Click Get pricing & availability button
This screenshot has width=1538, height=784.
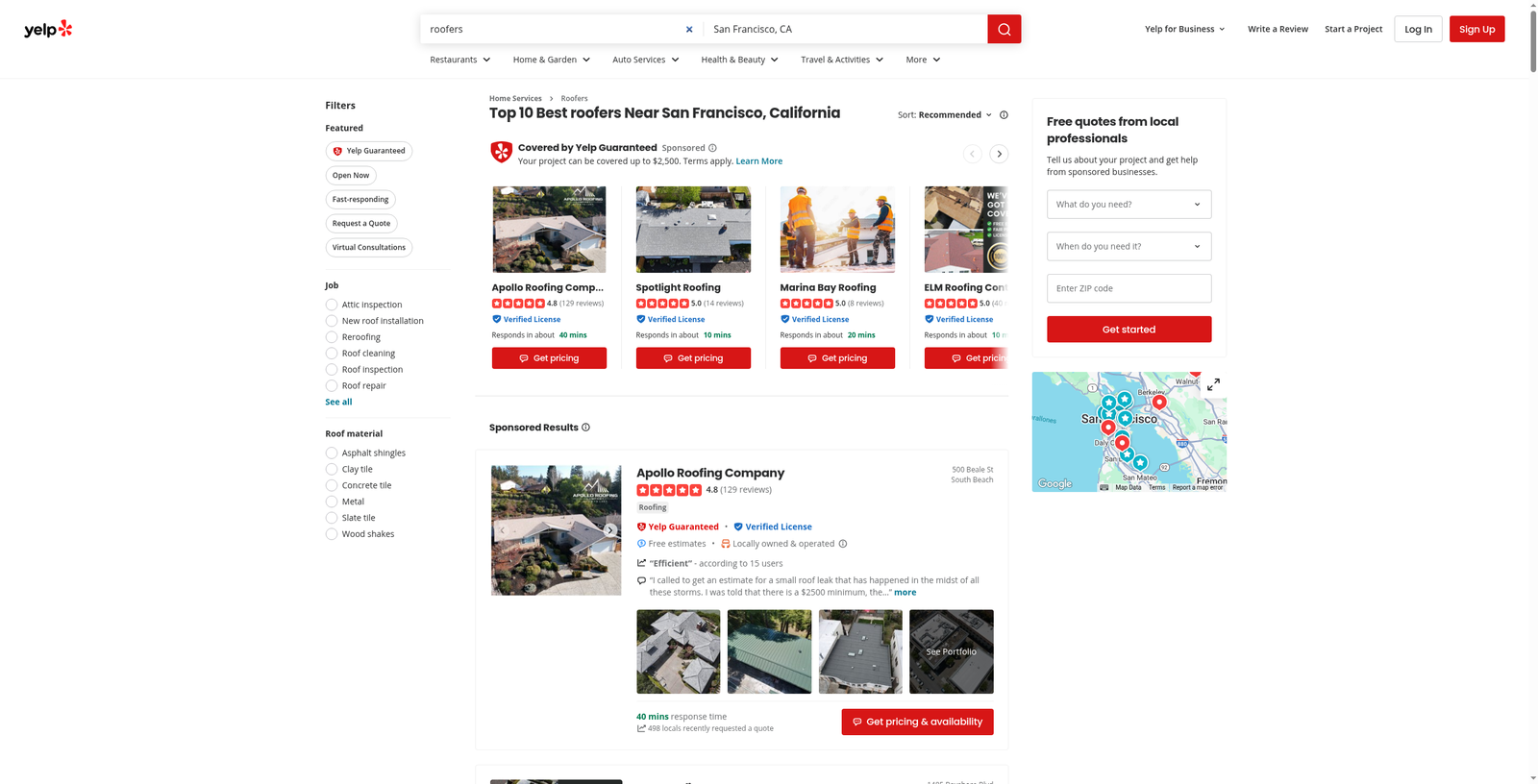point(917,722)
